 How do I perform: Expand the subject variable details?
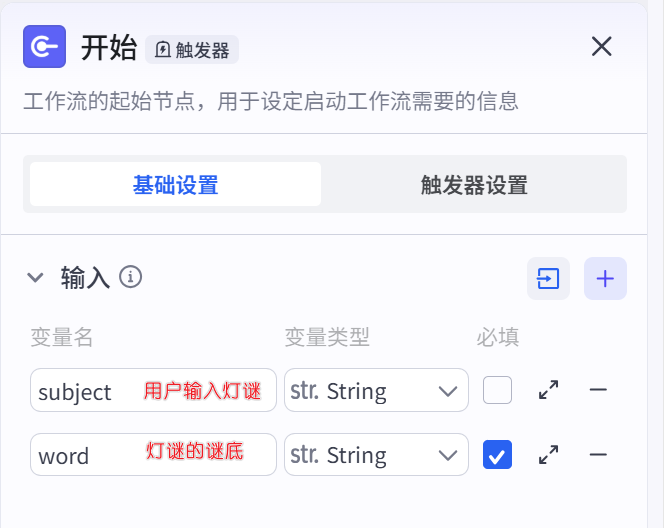548,390
